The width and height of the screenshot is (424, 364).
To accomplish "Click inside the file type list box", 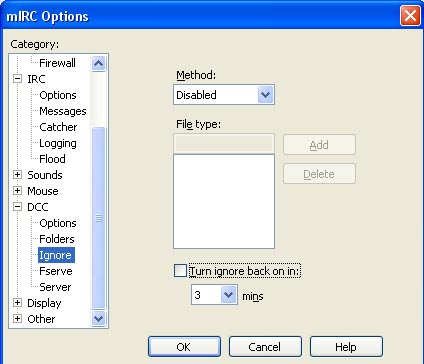I will [224, 201].
